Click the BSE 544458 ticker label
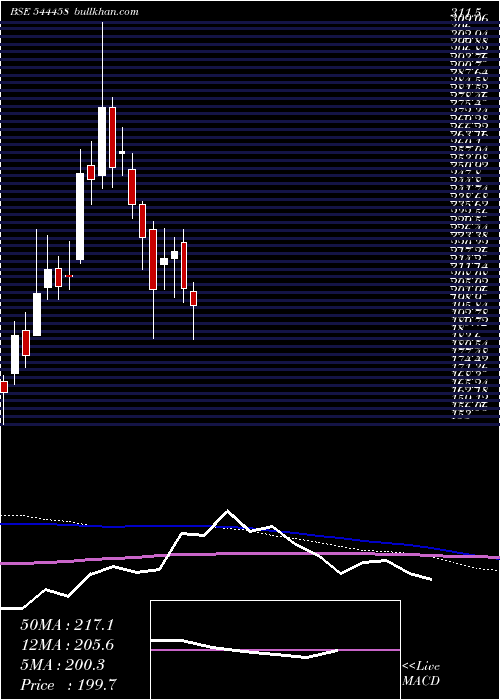500x700 pixels. 40,12
